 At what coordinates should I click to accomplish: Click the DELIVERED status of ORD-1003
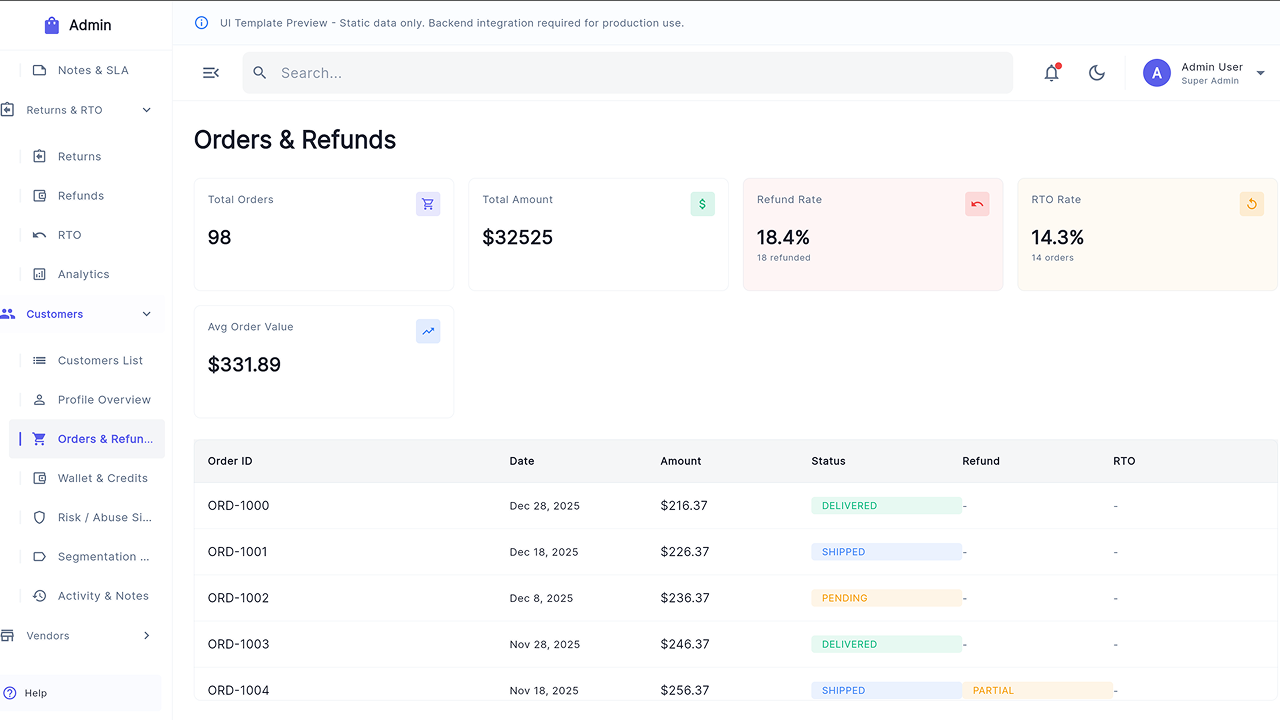coord(886,644)
